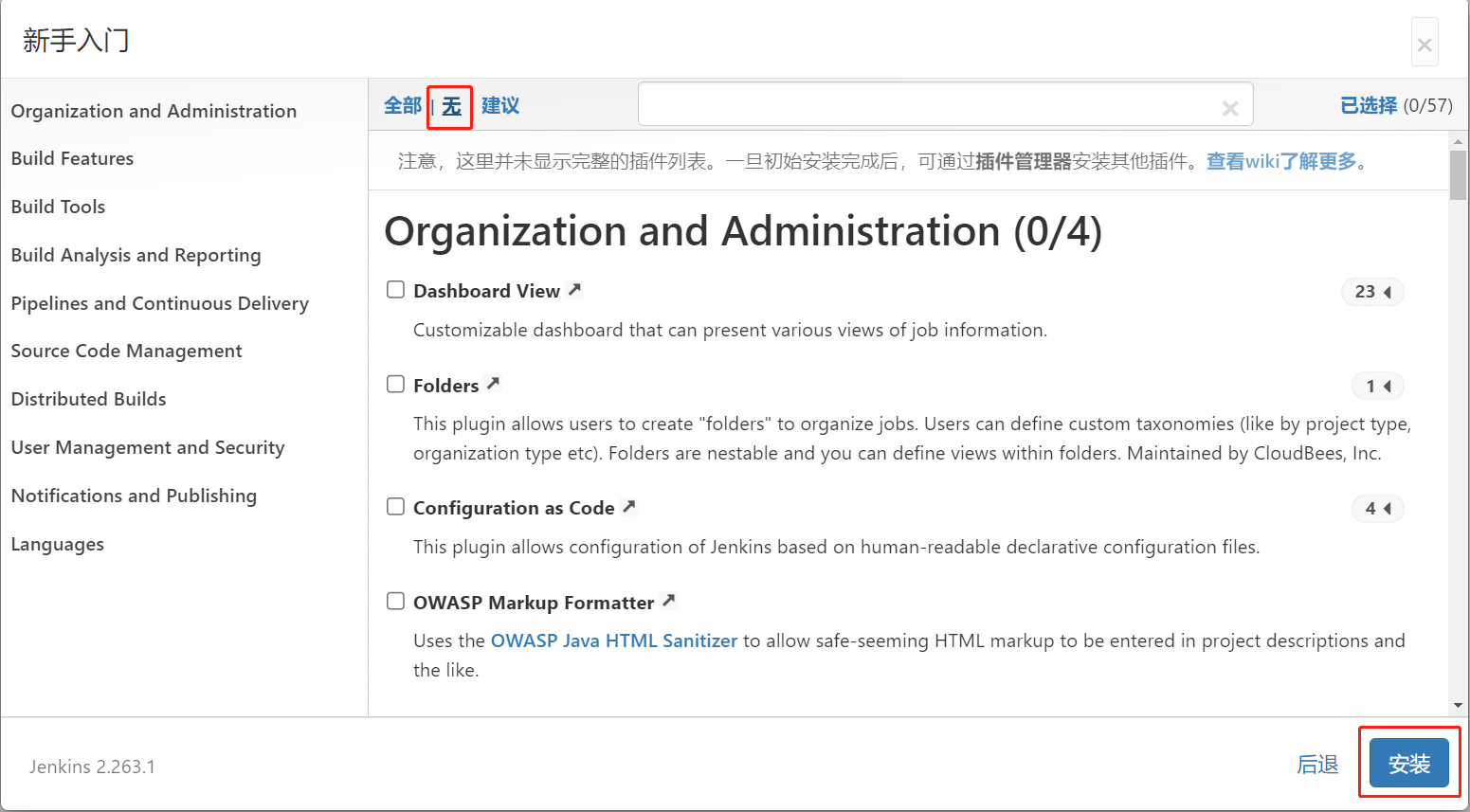Viewport: 1470px width, 812px height.
Task: Expand Dashboard View's 23 dependencies badge
Action: (x=1372, y=292)
